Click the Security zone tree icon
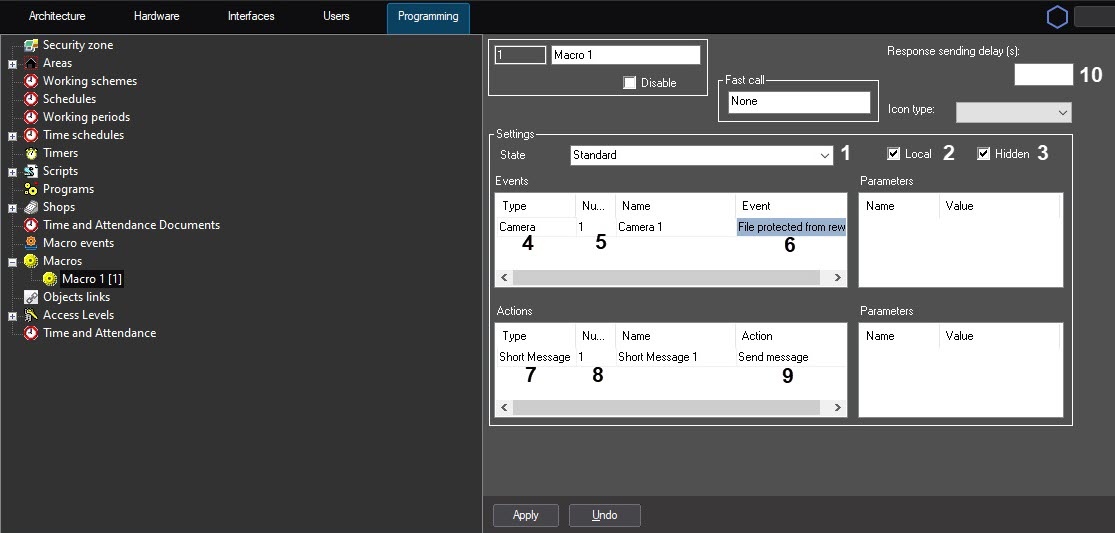 [x=31, y=45]
